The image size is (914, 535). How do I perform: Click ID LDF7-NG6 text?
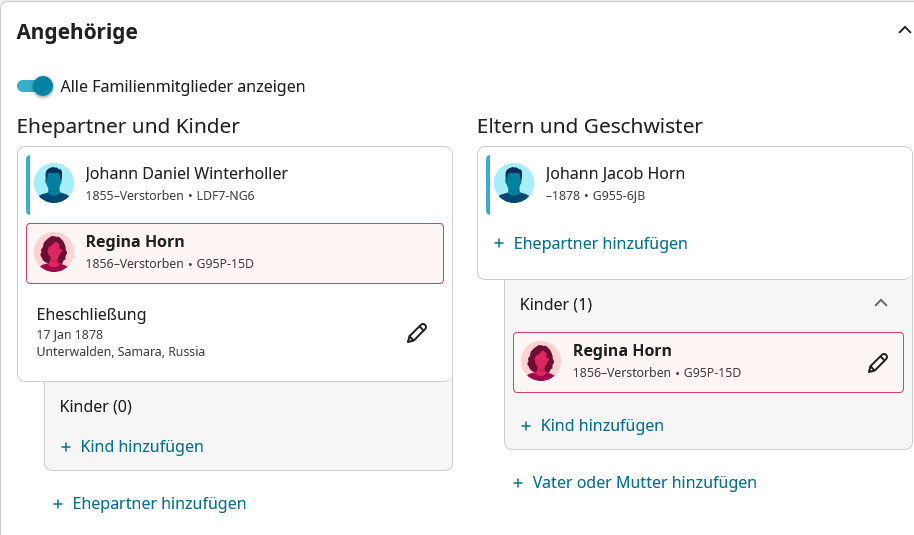click(x=226, y=196)
